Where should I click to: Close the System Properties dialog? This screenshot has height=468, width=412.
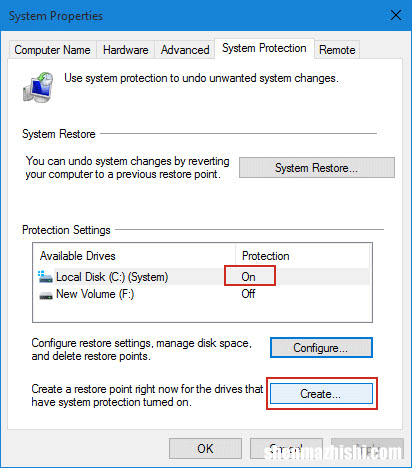click(396, 15)
